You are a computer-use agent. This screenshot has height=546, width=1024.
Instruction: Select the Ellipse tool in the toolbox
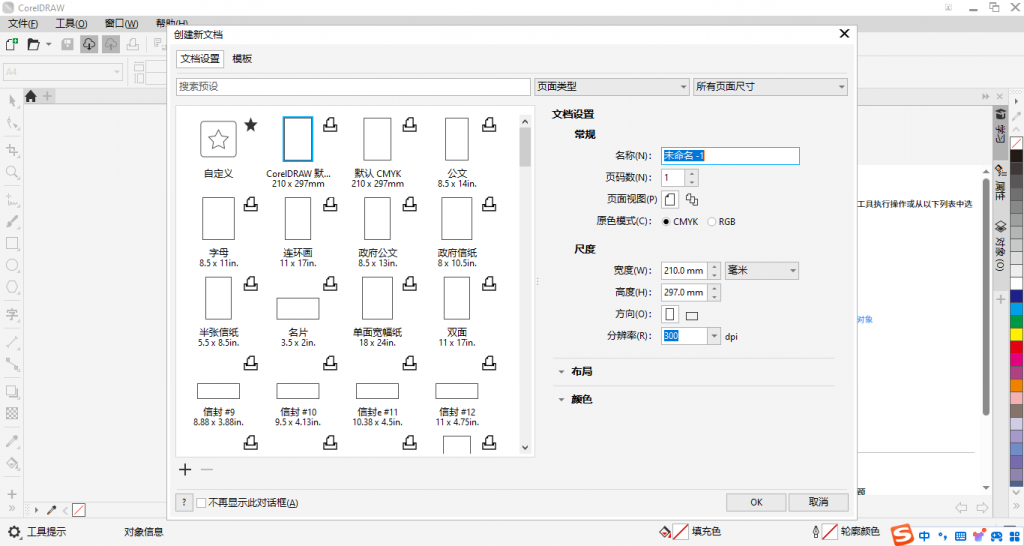[x=12, y=265]
